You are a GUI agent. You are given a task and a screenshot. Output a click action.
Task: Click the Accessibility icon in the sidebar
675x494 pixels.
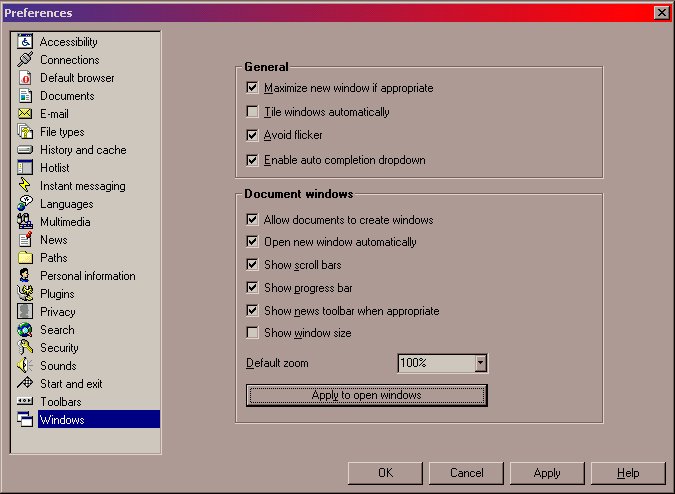(x=25, y=42)
